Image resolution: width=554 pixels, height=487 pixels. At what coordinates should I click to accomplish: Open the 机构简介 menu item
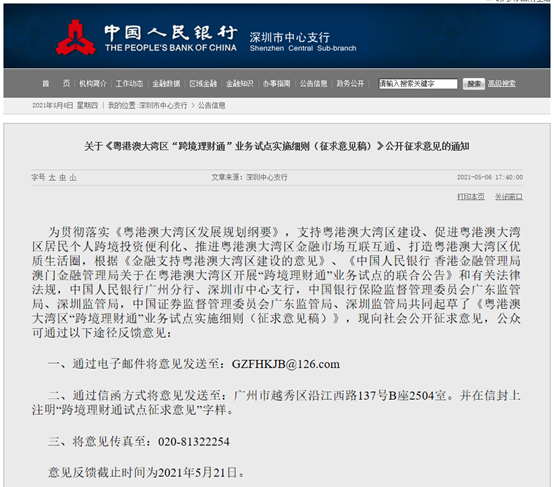click(x=93, y=84)
